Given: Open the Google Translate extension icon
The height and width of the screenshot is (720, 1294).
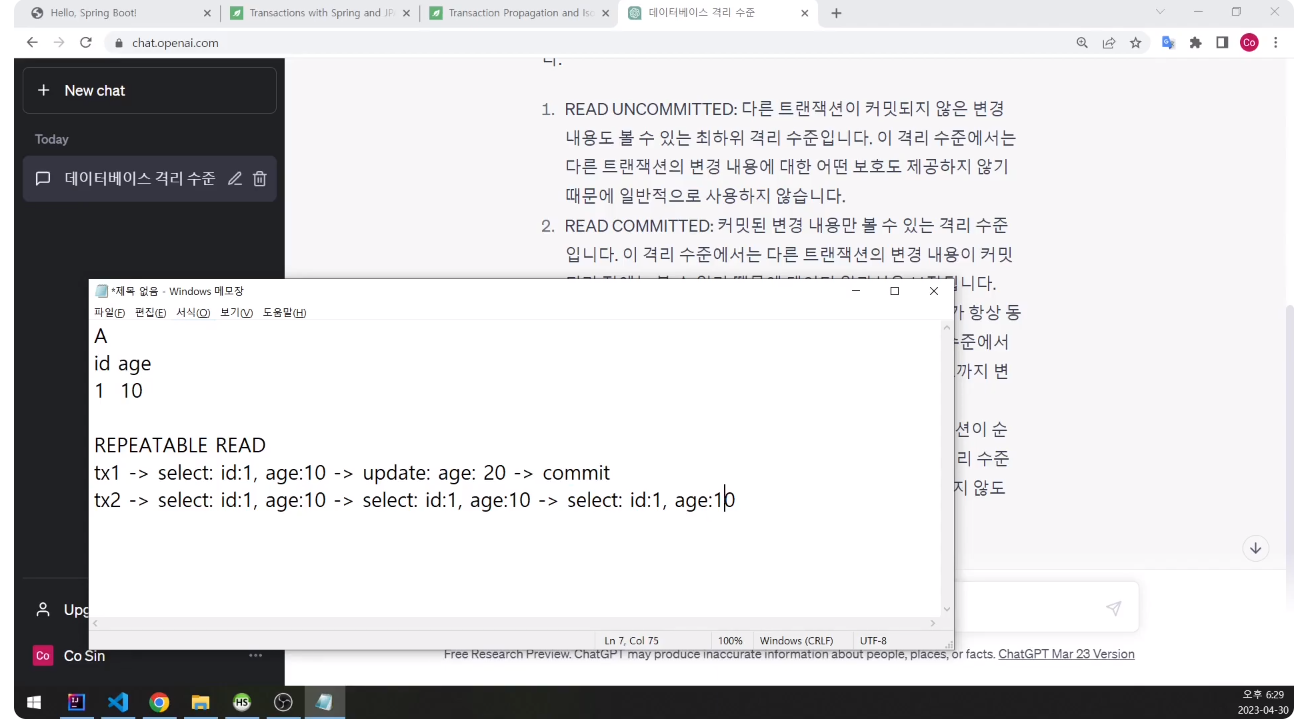Looking at the screenshot, I should 1168,43.
